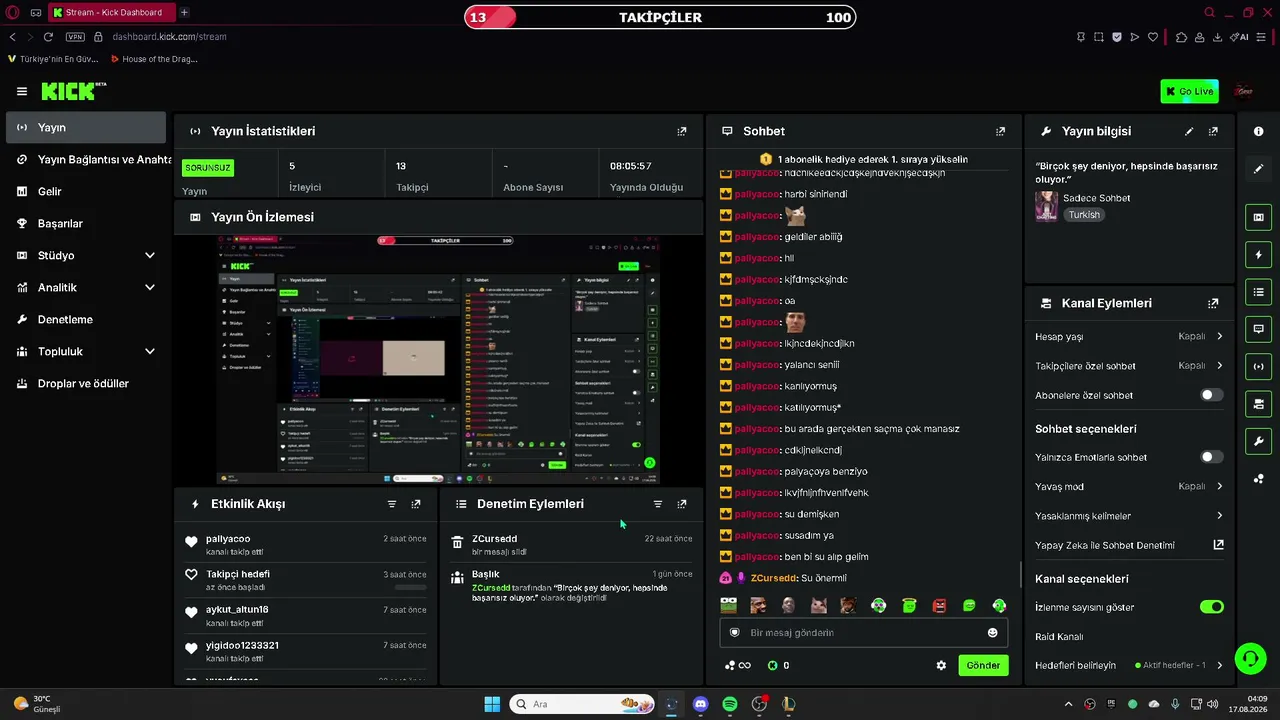Click the profile avatar in top bar
The width and height of the screenshot is (1280, 720).
pos(1244,91)
